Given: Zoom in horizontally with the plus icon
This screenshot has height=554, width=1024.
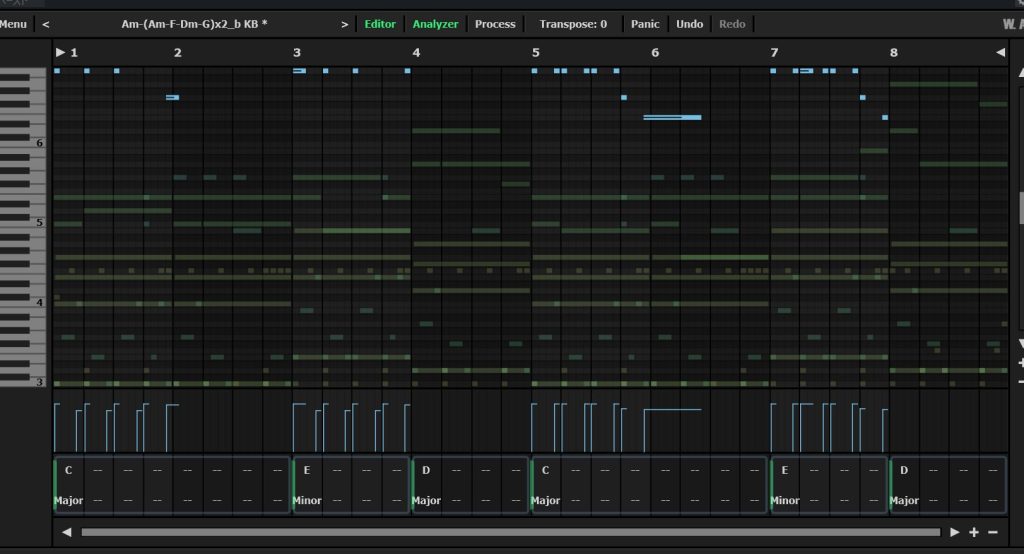Looking at the screenshot, I should click(974, 532).
